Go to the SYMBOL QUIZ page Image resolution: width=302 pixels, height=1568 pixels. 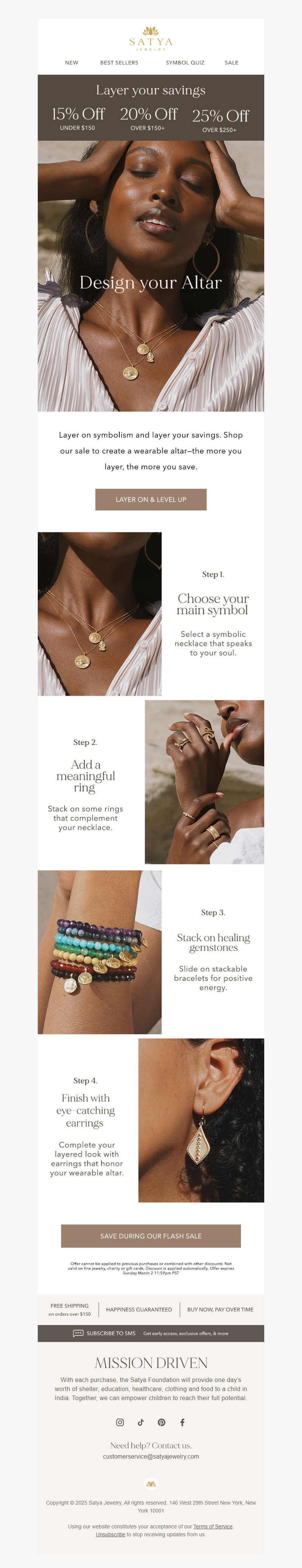(185, 63)
